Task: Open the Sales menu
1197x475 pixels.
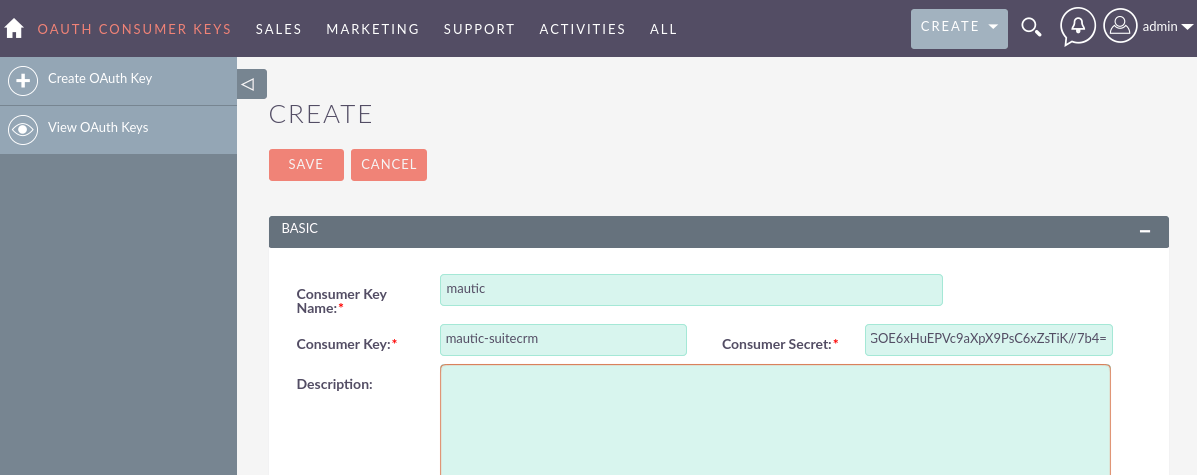Action: coord(279,29)
